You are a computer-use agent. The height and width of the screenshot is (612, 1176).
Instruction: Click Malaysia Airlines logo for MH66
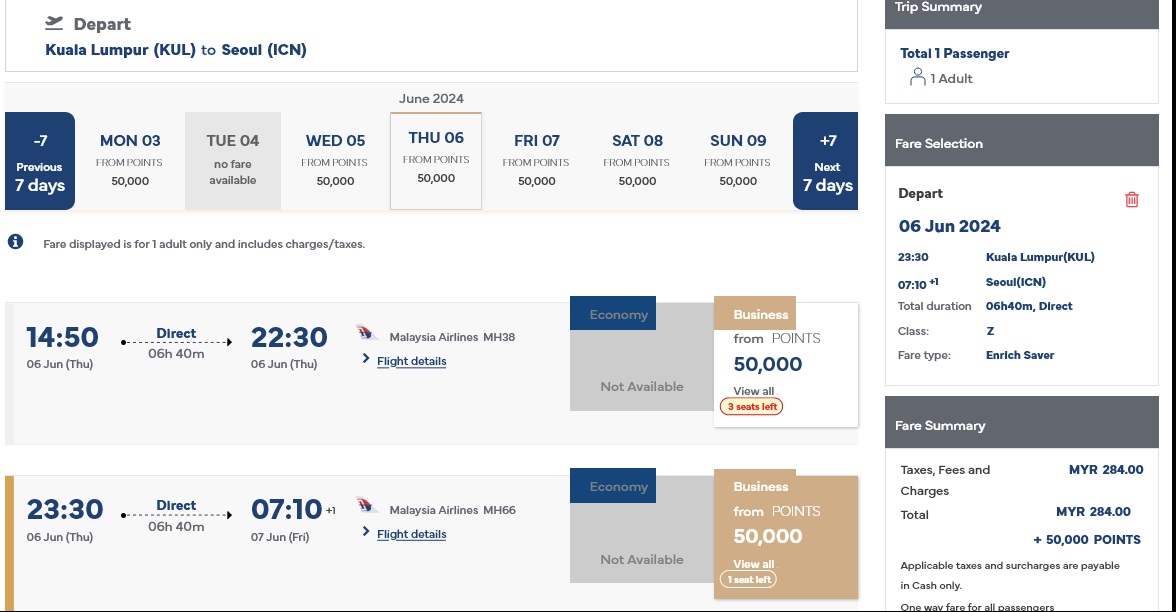pos(367,508)
